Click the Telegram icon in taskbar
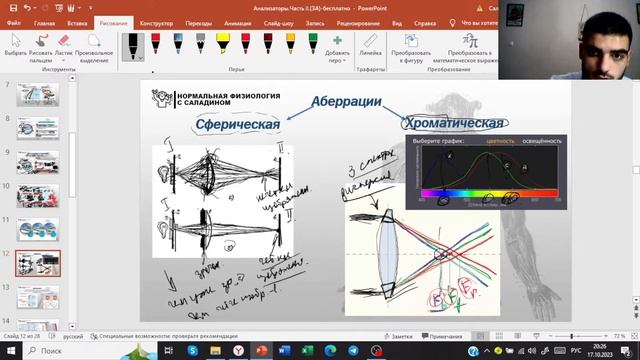 point(353,351)
